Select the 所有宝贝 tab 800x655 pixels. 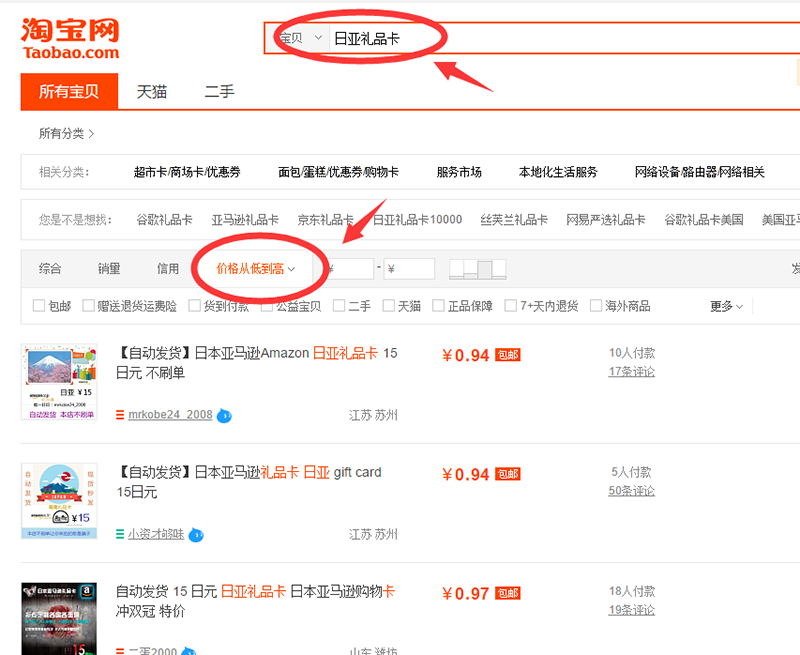pyautogui.click(x=69, y=92)
